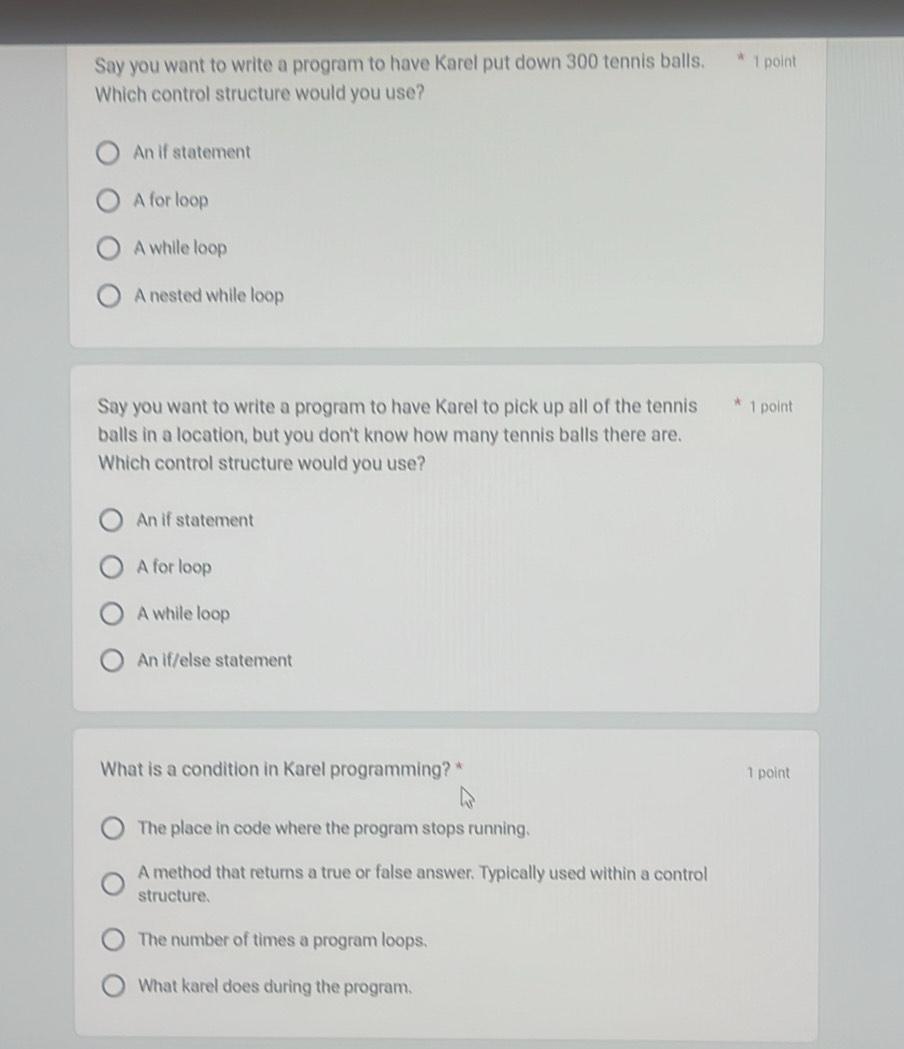
Task: Choose 'A method that returns a true or false answer'
Action: tap(113, 883)
